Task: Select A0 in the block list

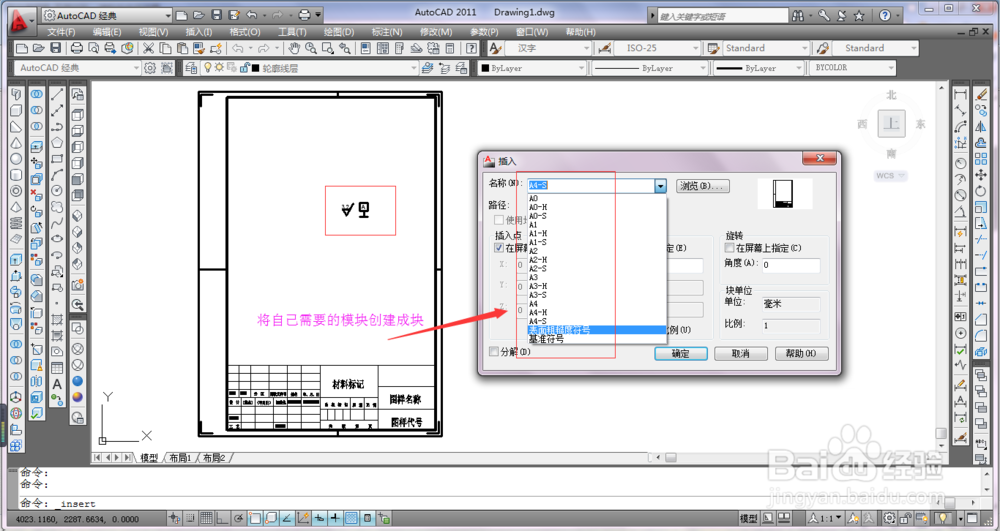Action: coord(596,198)
